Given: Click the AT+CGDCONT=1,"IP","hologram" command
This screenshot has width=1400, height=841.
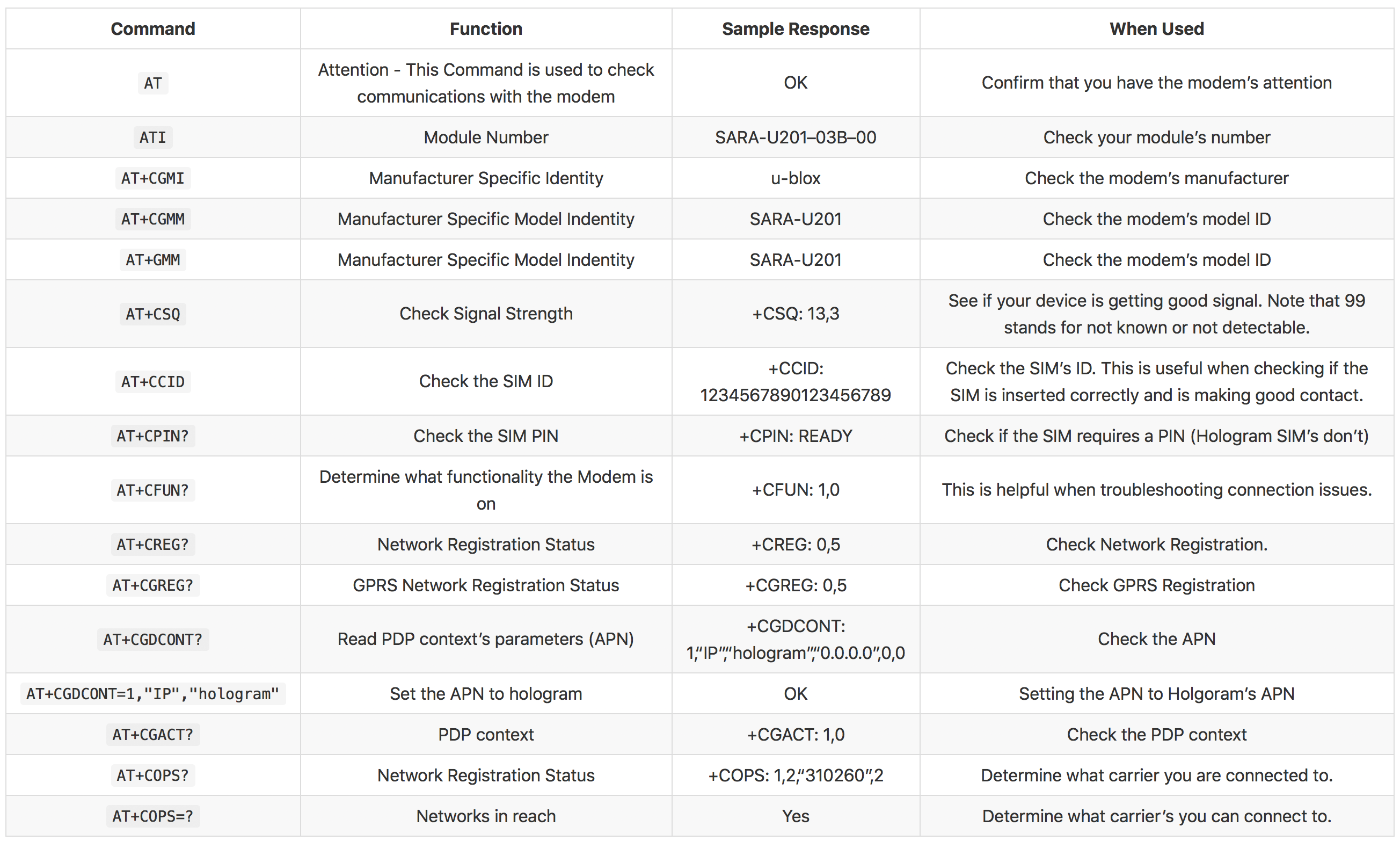Looking at the screenshot, I should click(153, 694).
